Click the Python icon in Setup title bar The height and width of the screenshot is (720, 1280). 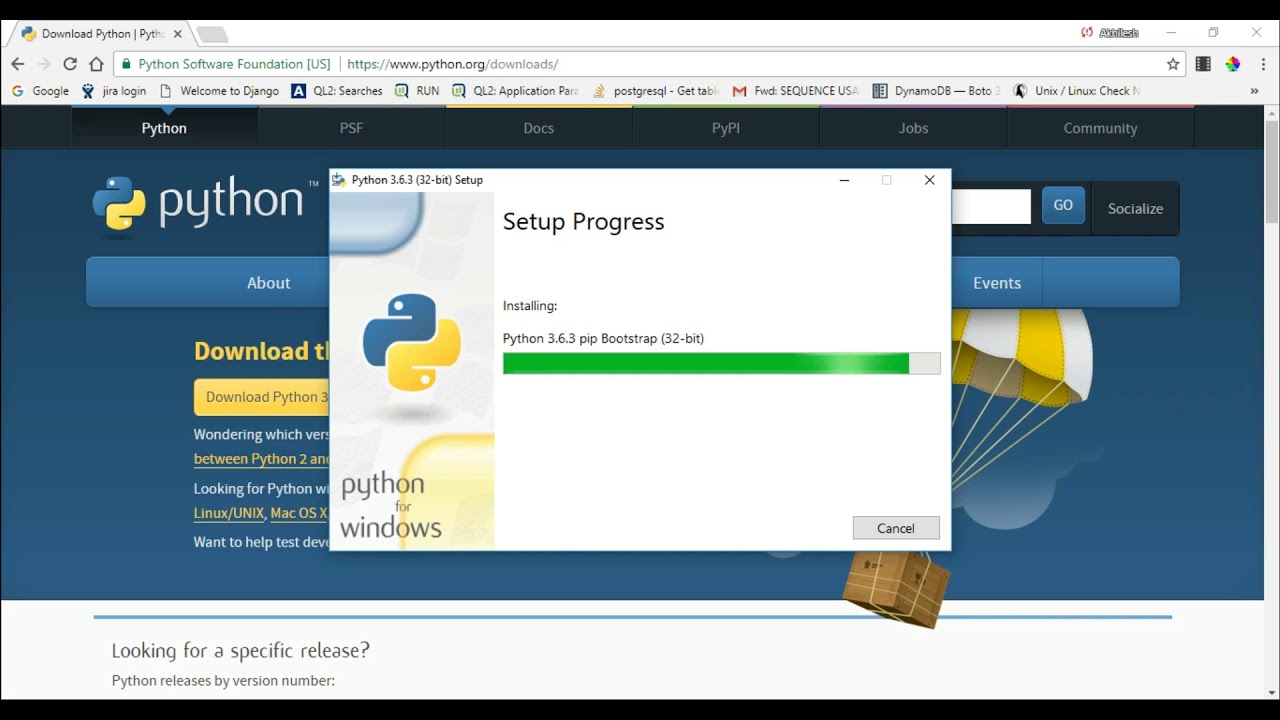(339, 180)
